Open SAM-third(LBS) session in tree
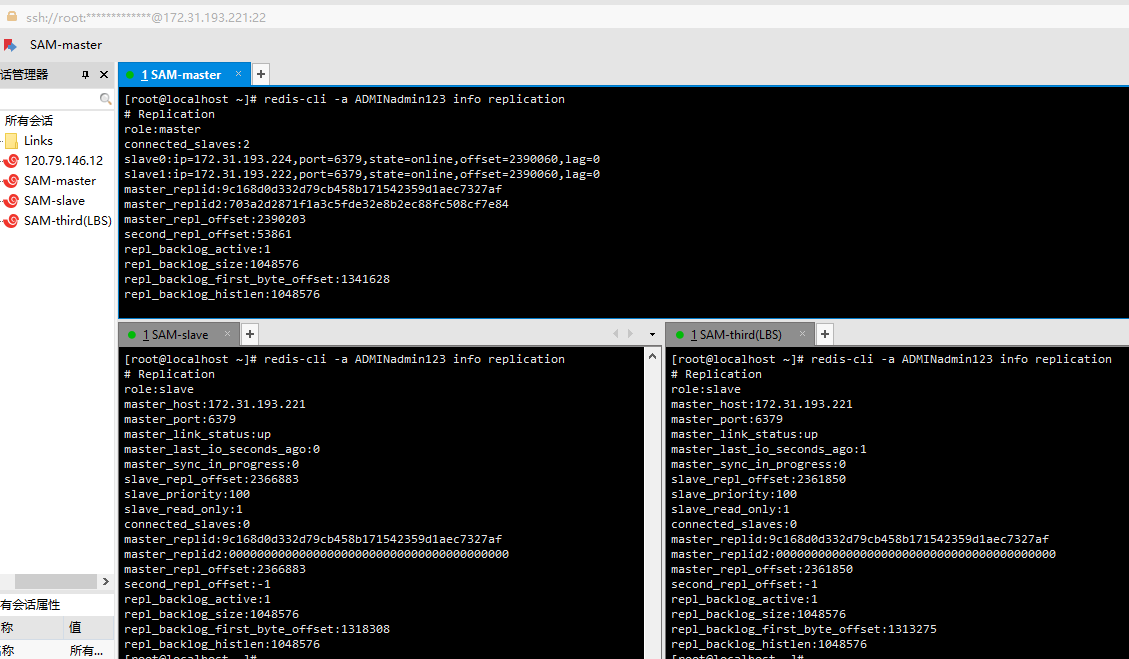Screen dimensions: 1129x659 click(68, 221)
